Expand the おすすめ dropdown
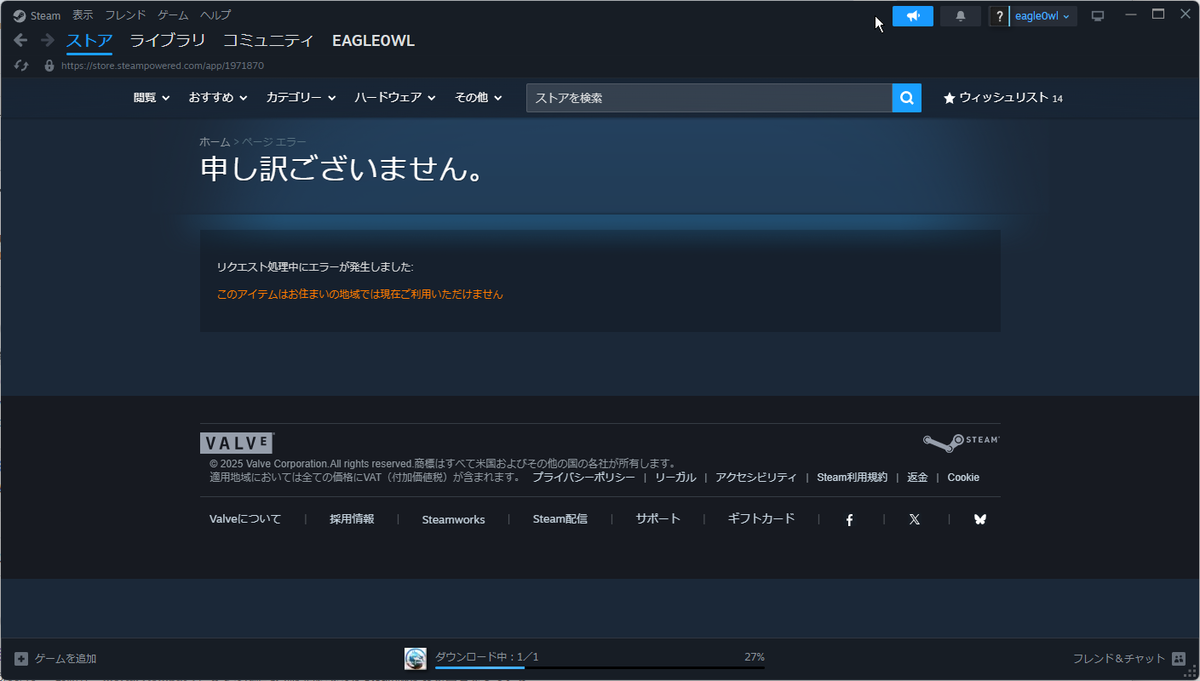Viewport: 1200px width, 681px height. coord(218,98)
